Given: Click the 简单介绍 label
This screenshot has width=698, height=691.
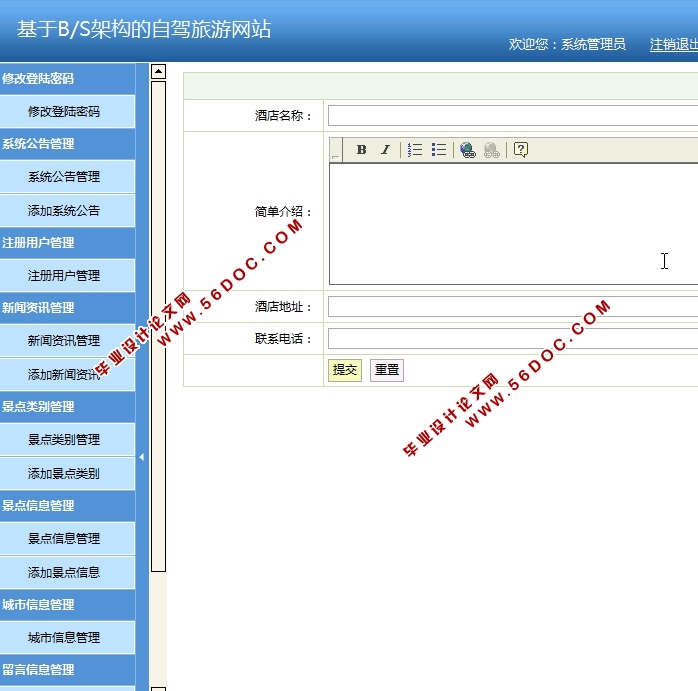Looking at the screenshot, I should (283, 211).
